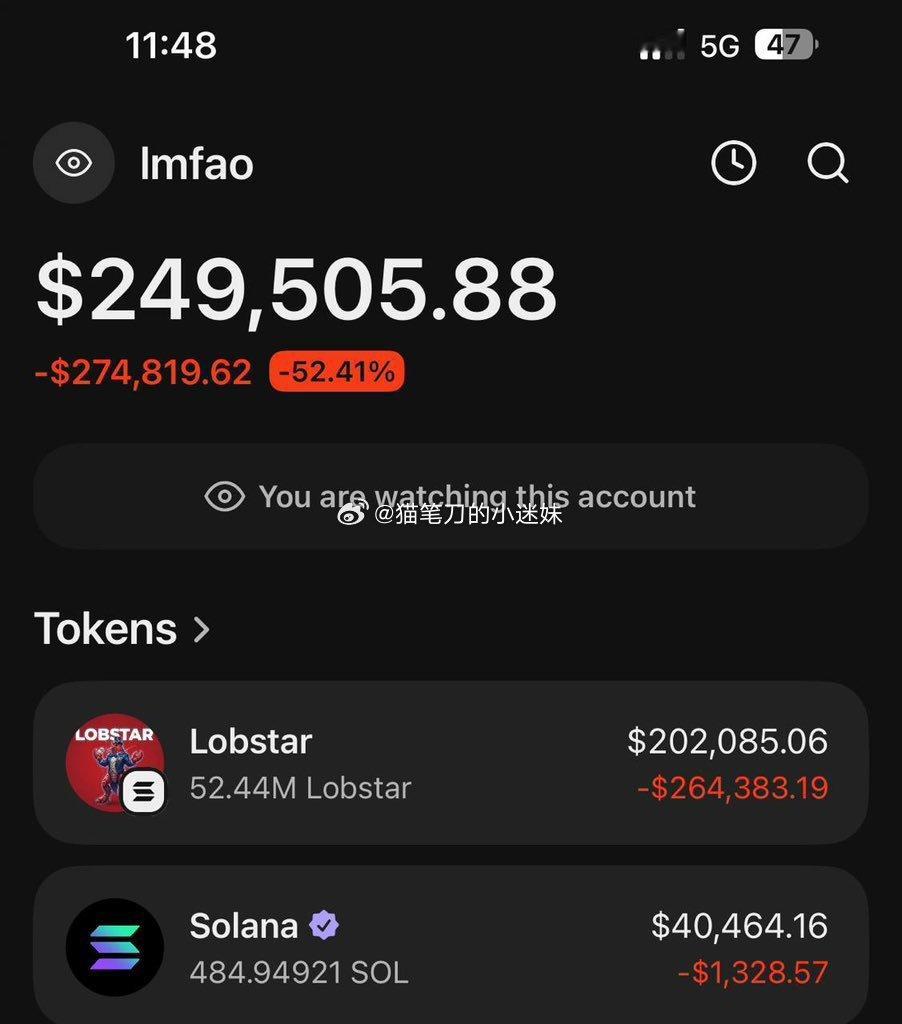Tap the 5G network indicator
The image size is (902, 1024).
point(719,46)
